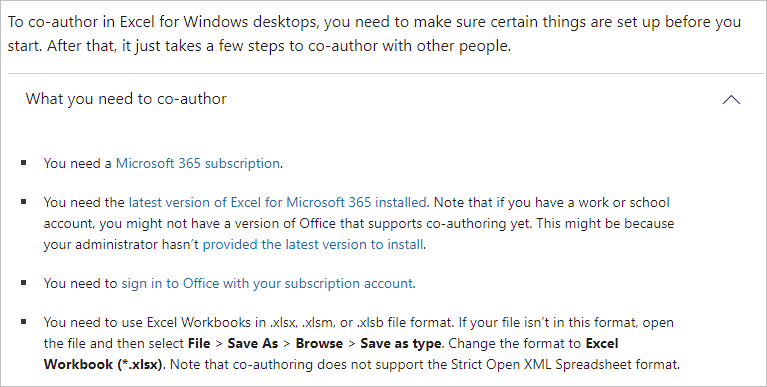Click the bold 'File' text

tap(199, 343)
